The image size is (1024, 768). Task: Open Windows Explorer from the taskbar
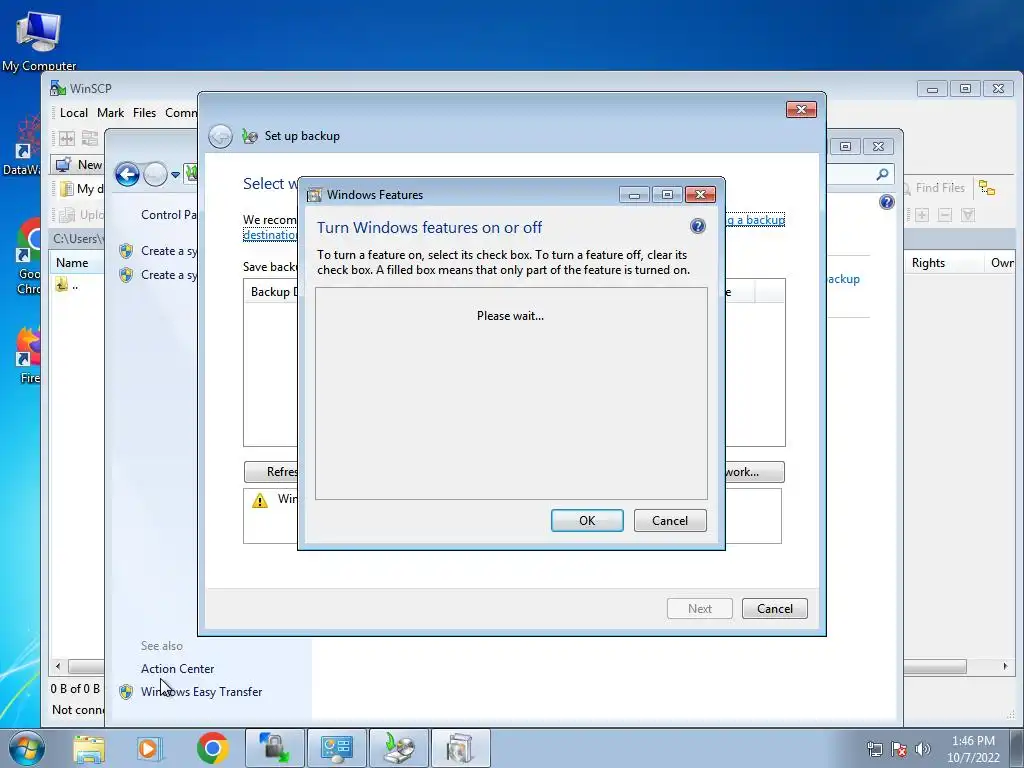coord(89,748)
